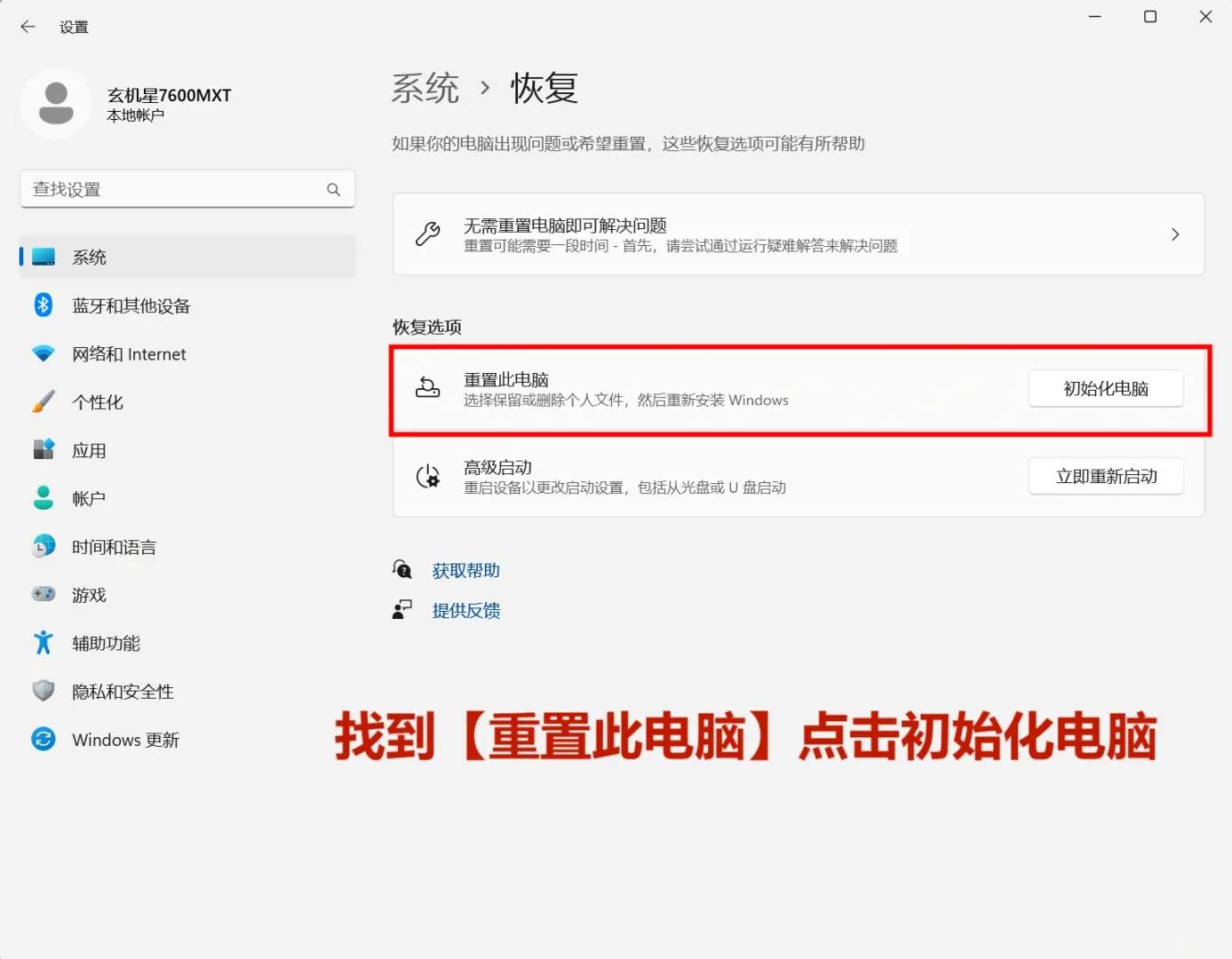The height and width of the screenshot is (959, 1232).
Task: Go to 网络和 Internet settings
Action: point(187,353)
